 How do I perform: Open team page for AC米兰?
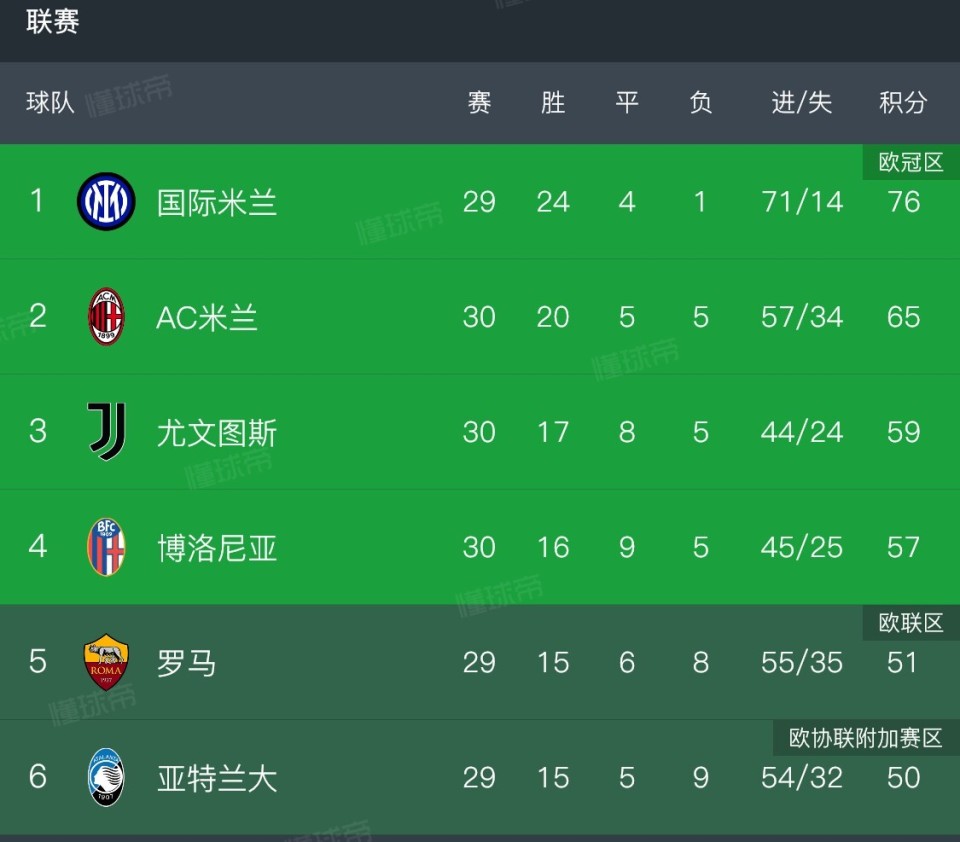pyautogui.click(x=207, y=318)
